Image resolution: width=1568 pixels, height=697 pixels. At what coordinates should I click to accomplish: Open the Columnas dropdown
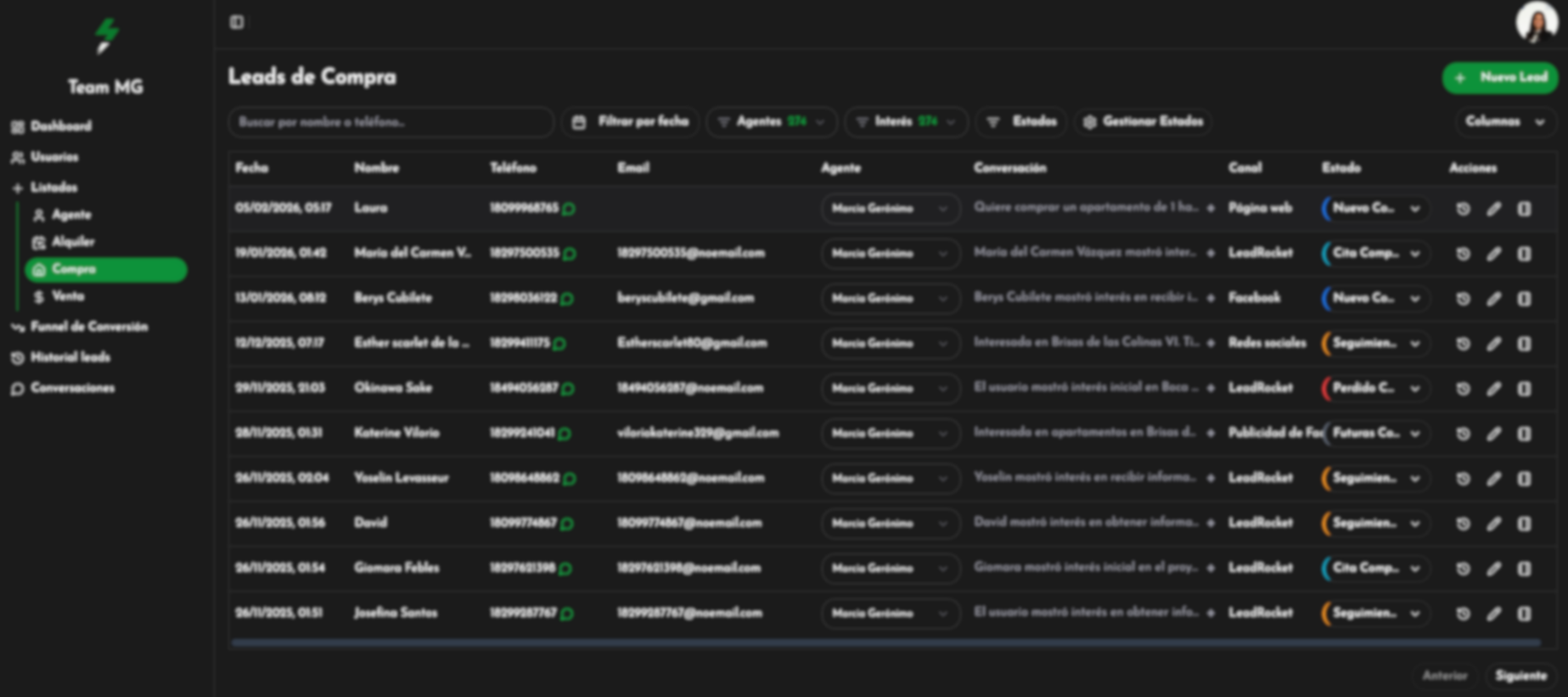pyautogui.click(x=1503, y=122)
